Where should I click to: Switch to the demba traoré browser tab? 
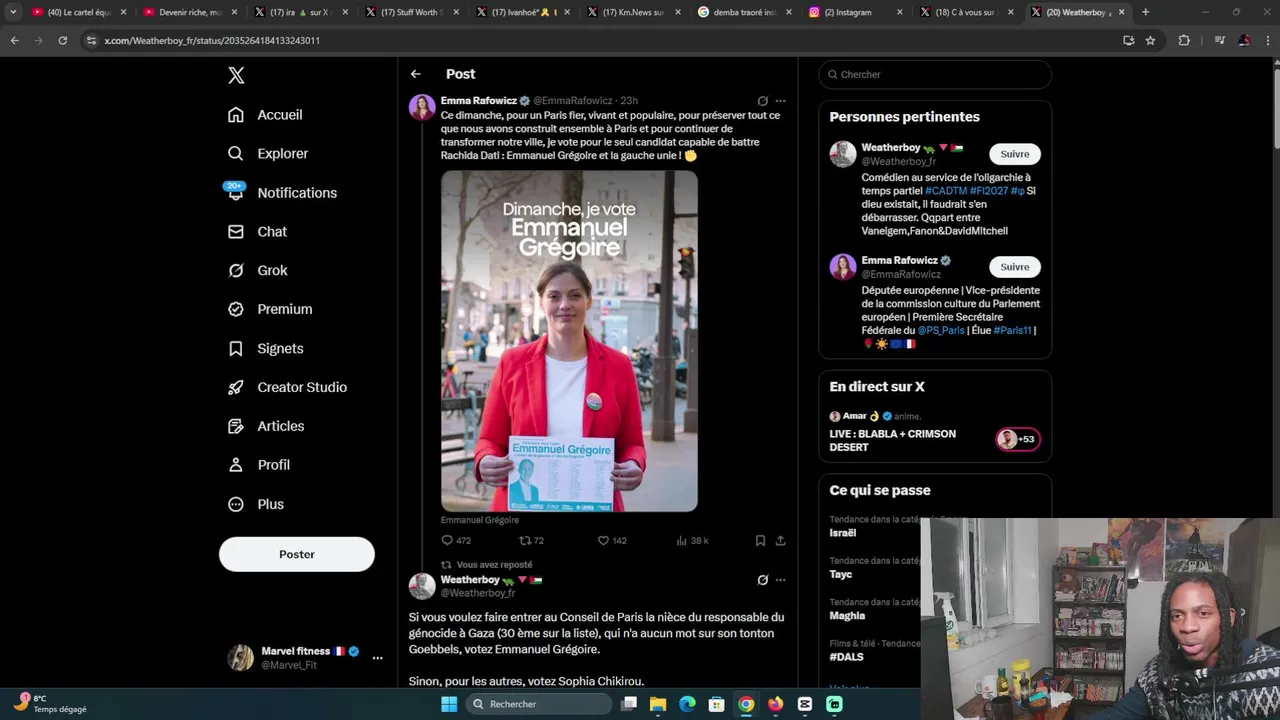(744, 12)
